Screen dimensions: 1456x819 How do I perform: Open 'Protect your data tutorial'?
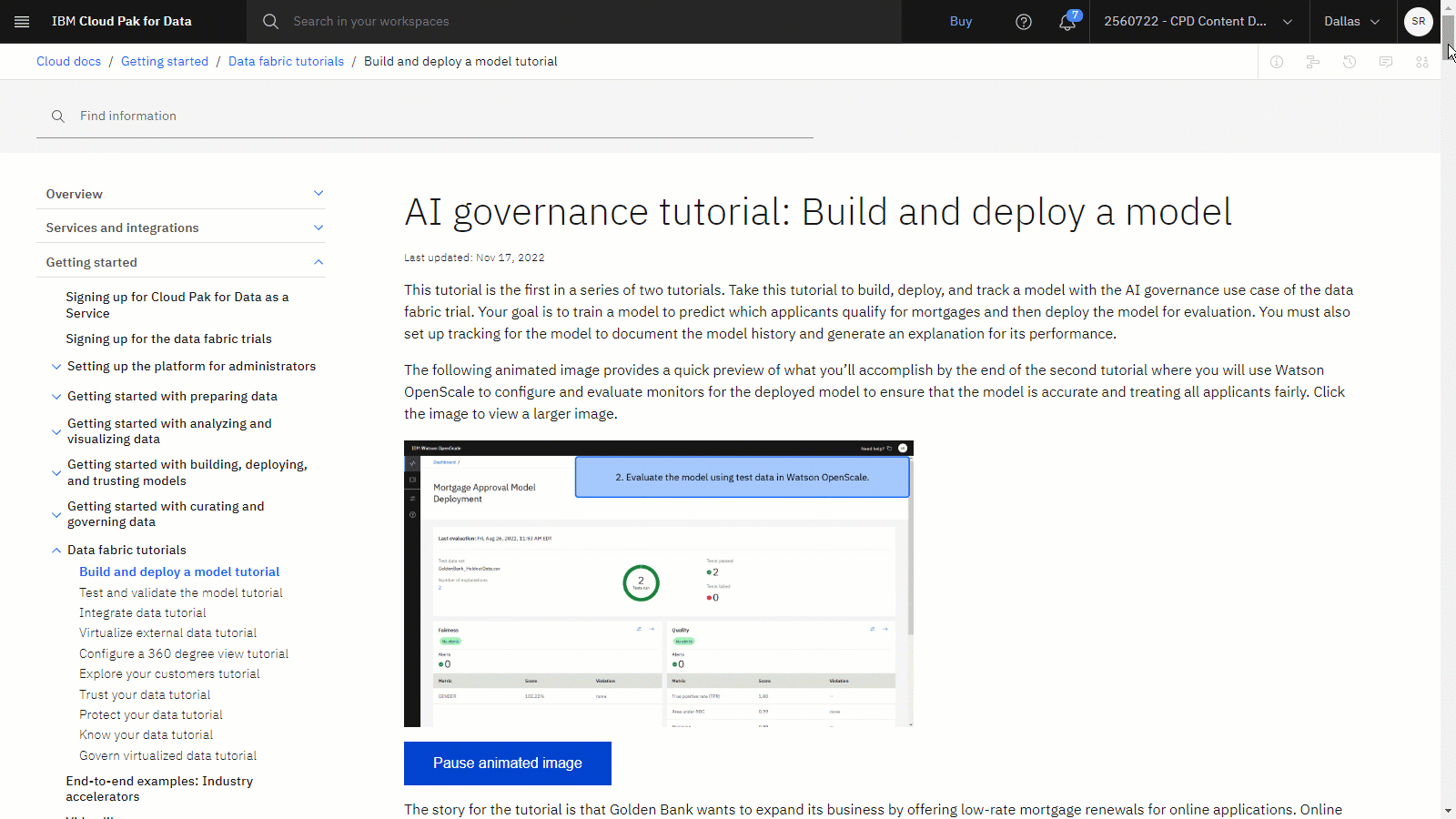coord(151,714)
